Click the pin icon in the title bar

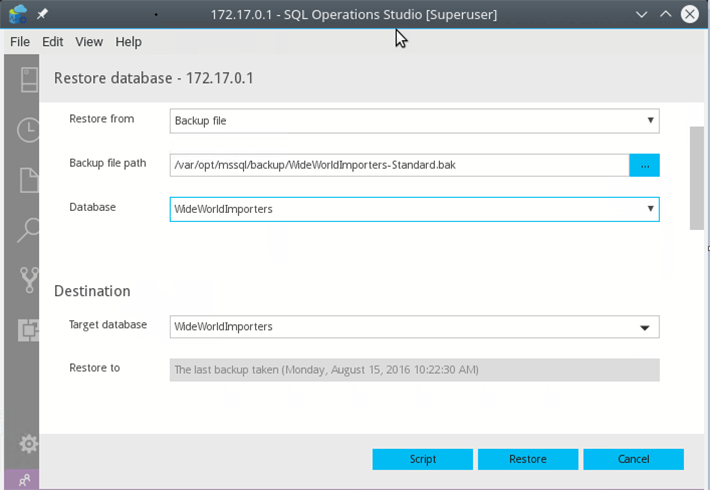[42, 15]
